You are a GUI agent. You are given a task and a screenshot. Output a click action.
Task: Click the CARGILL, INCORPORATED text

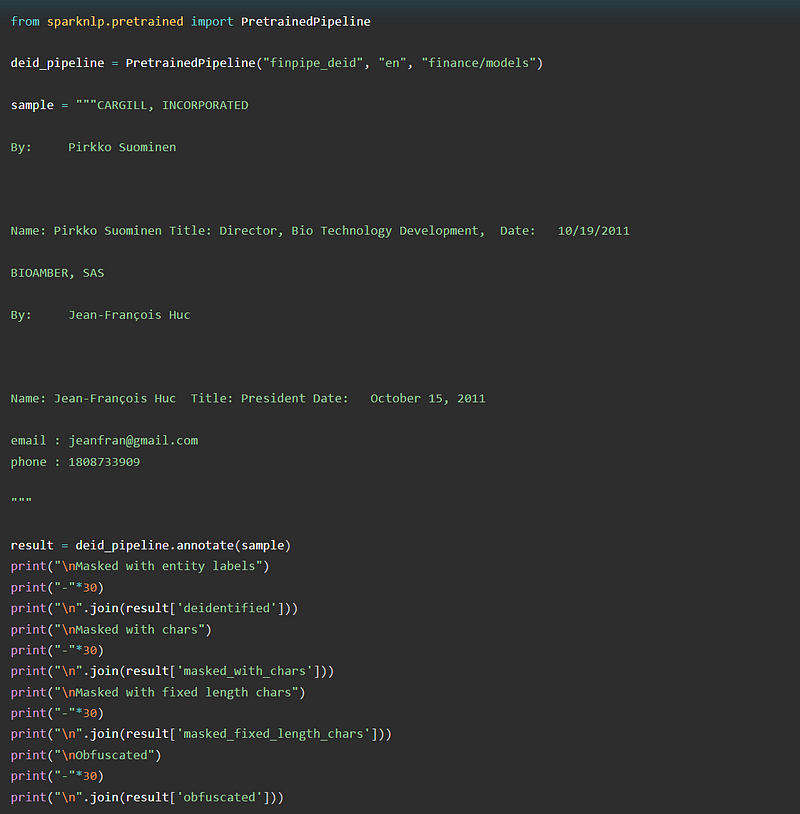[172, 105]
